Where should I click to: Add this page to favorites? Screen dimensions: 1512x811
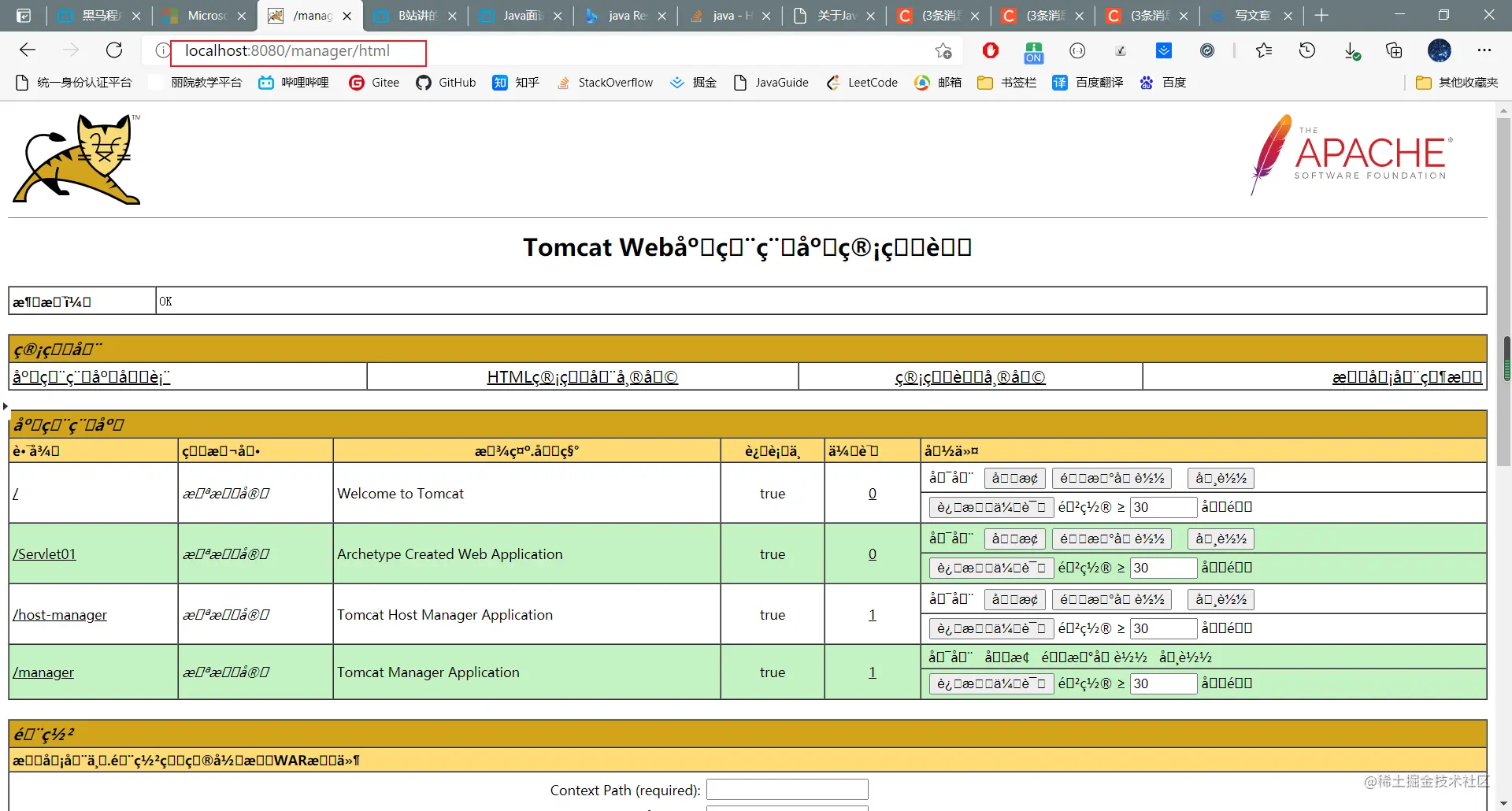[943, 51]
